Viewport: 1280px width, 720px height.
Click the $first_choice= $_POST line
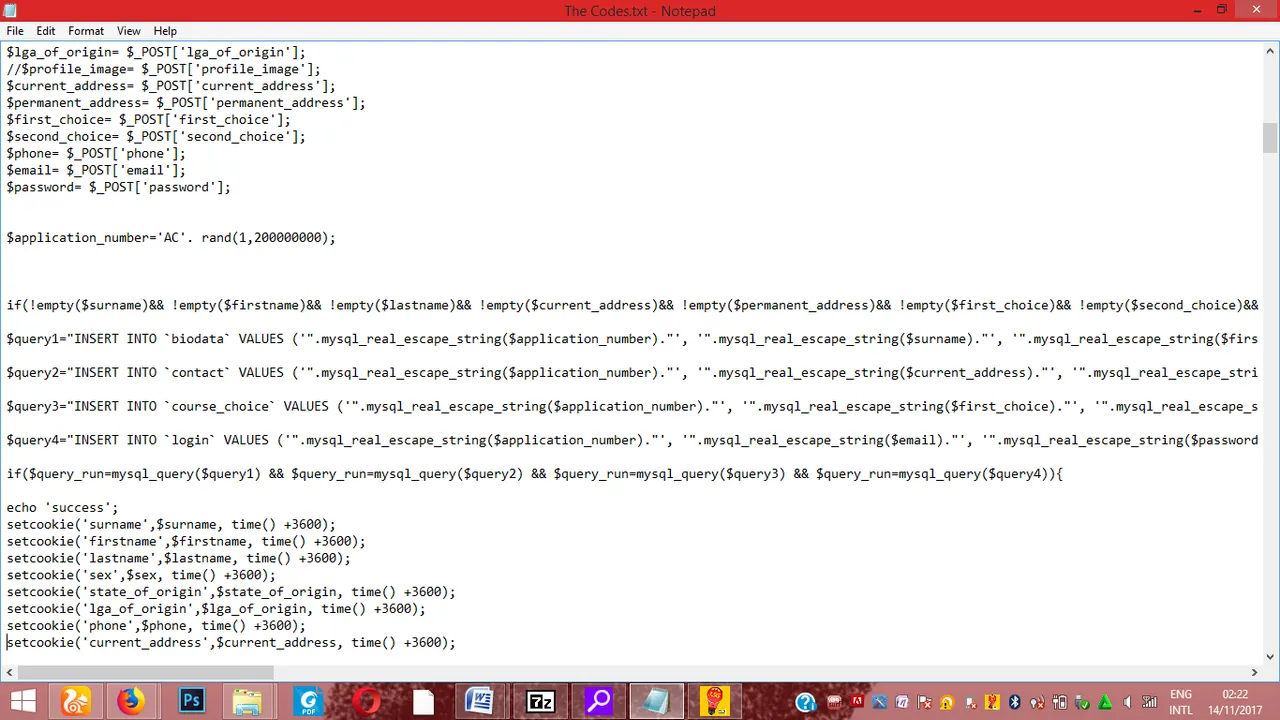(148, 119)
